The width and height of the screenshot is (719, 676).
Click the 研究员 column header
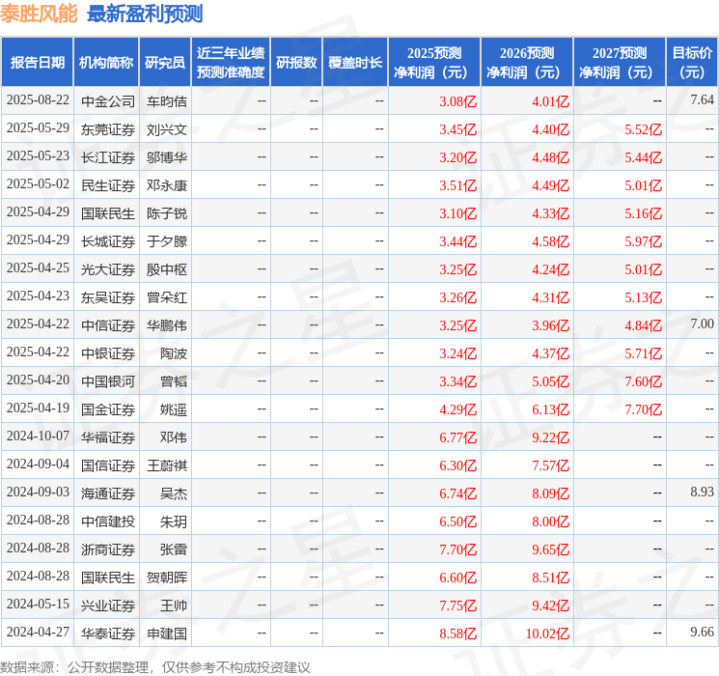click(164, 63)
